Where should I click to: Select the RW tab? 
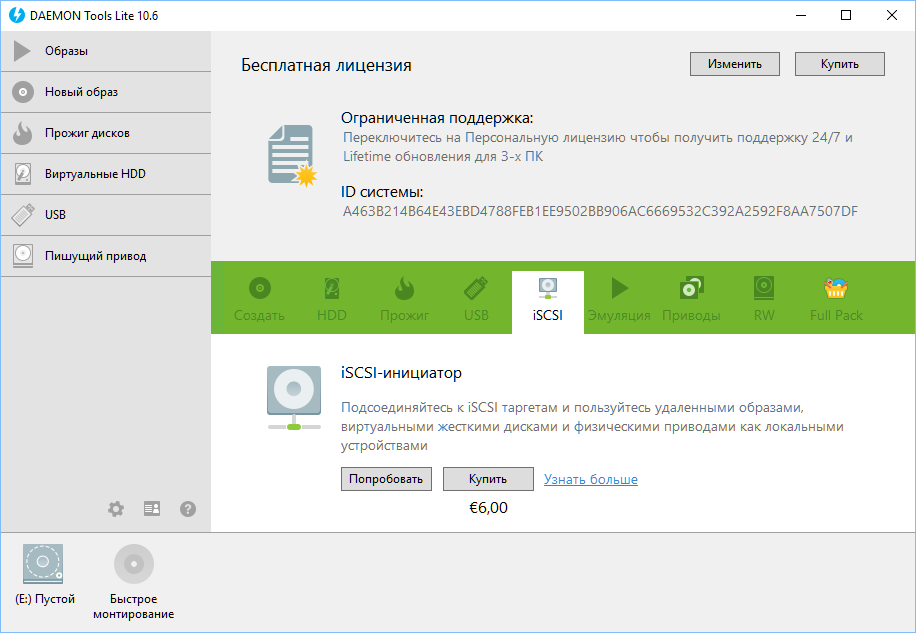pos(764,300)
